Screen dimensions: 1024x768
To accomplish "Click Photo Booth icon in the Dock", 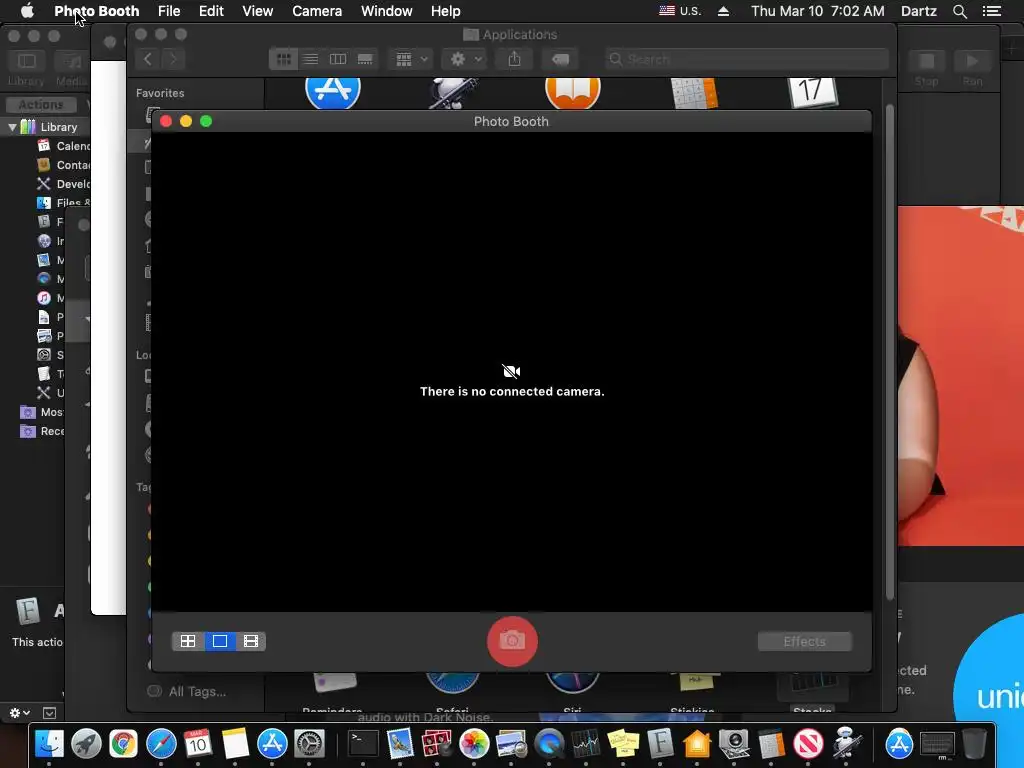I will click(x=437, y=743).
